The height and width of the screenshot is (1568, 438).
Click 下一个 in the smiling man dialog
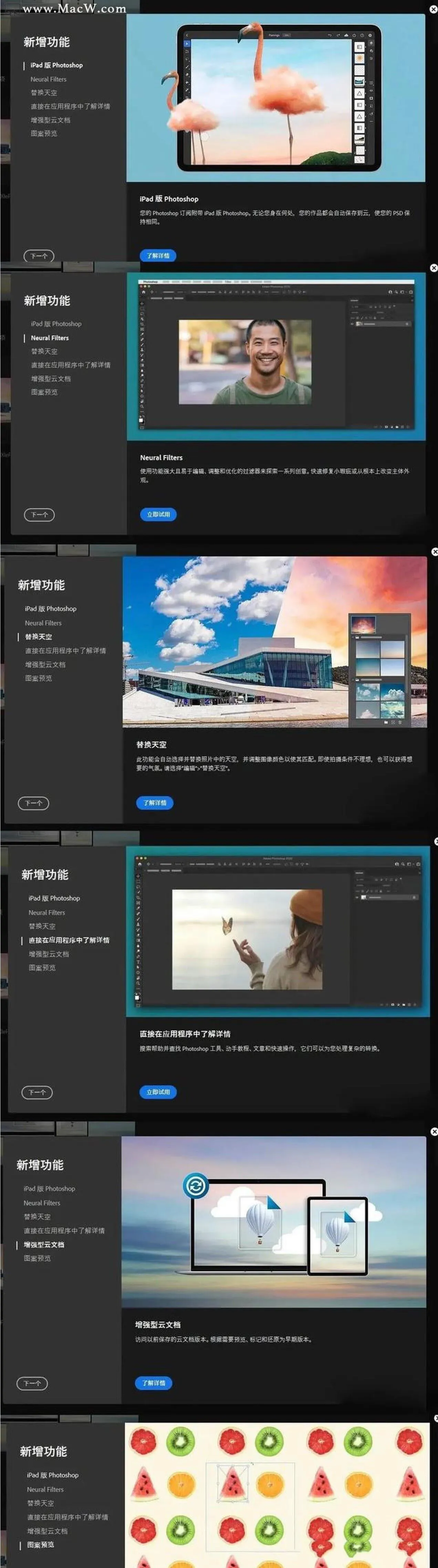(x=40, y=515)
